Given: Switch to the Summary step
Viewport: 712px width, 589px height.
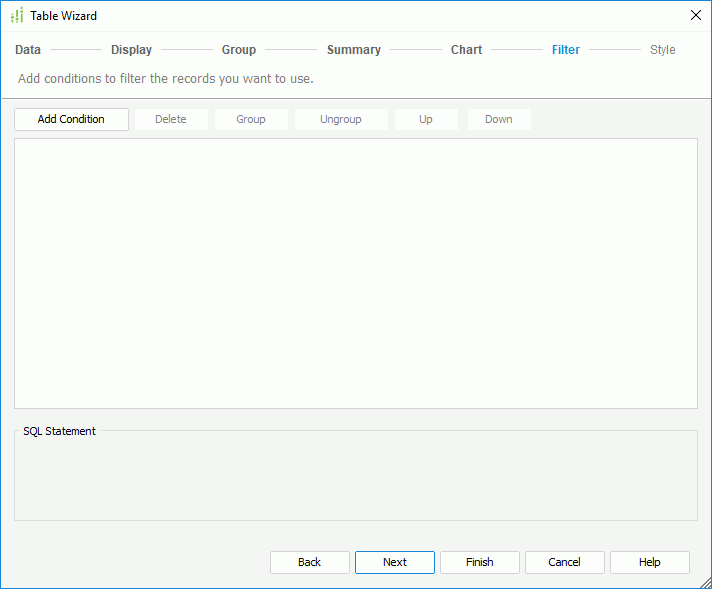Looking at the screenshot, I should (x=354, y=49).
